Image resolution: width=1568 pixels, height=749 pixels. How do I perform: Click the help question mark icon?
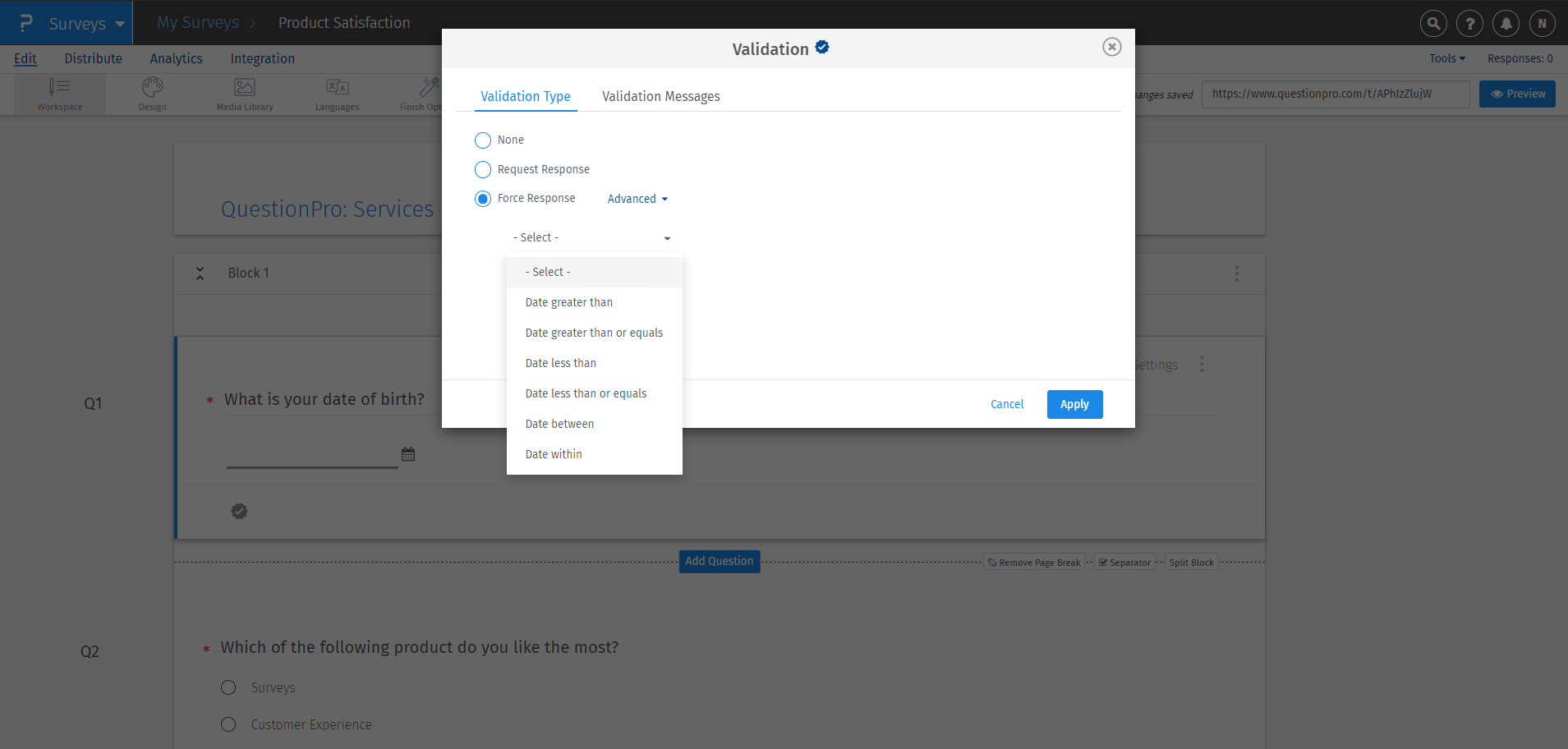tap(1469, 22)
